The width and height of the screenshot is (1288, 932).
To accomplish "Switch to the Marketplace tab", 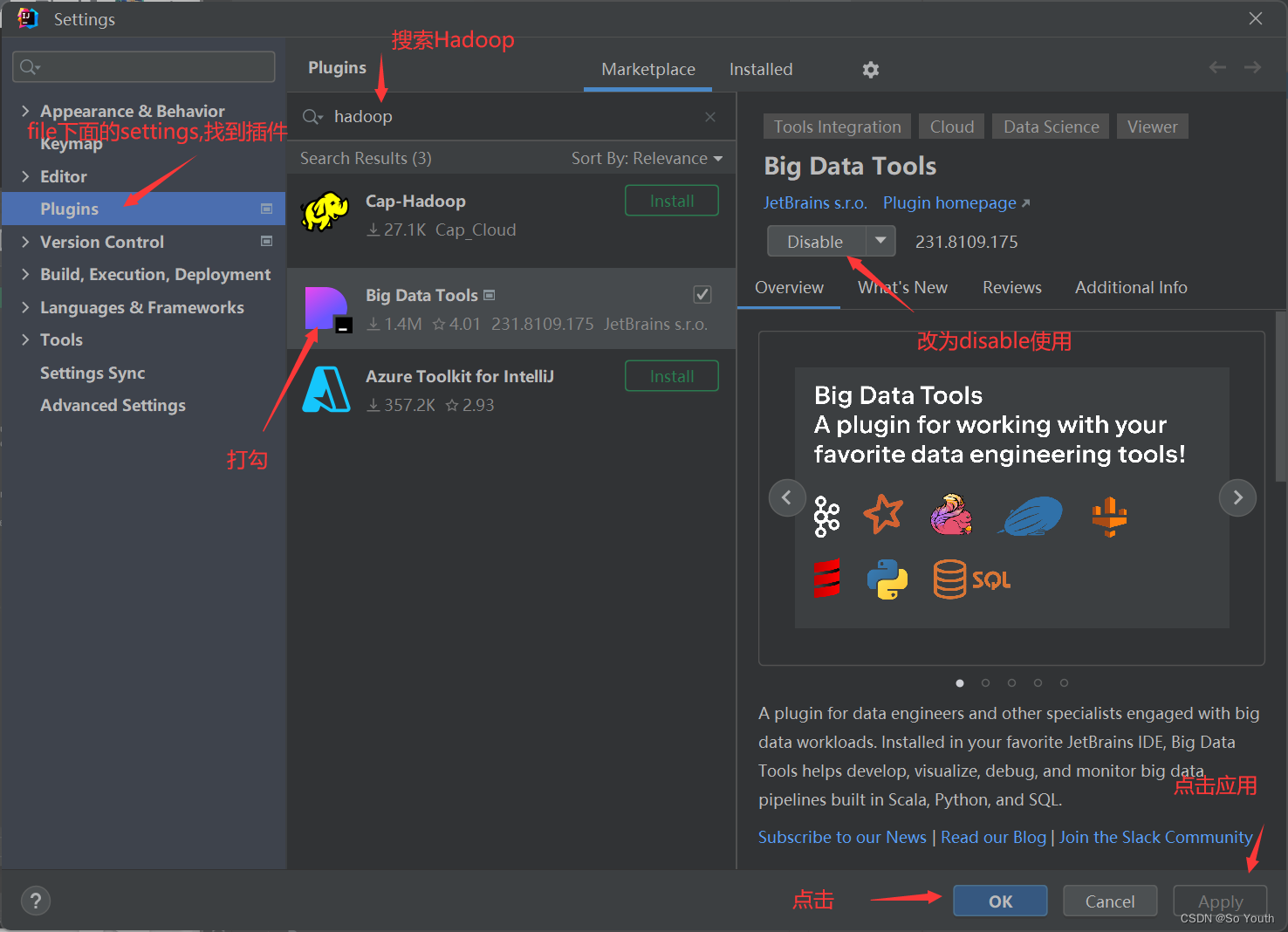I will [x=648, y=69].
